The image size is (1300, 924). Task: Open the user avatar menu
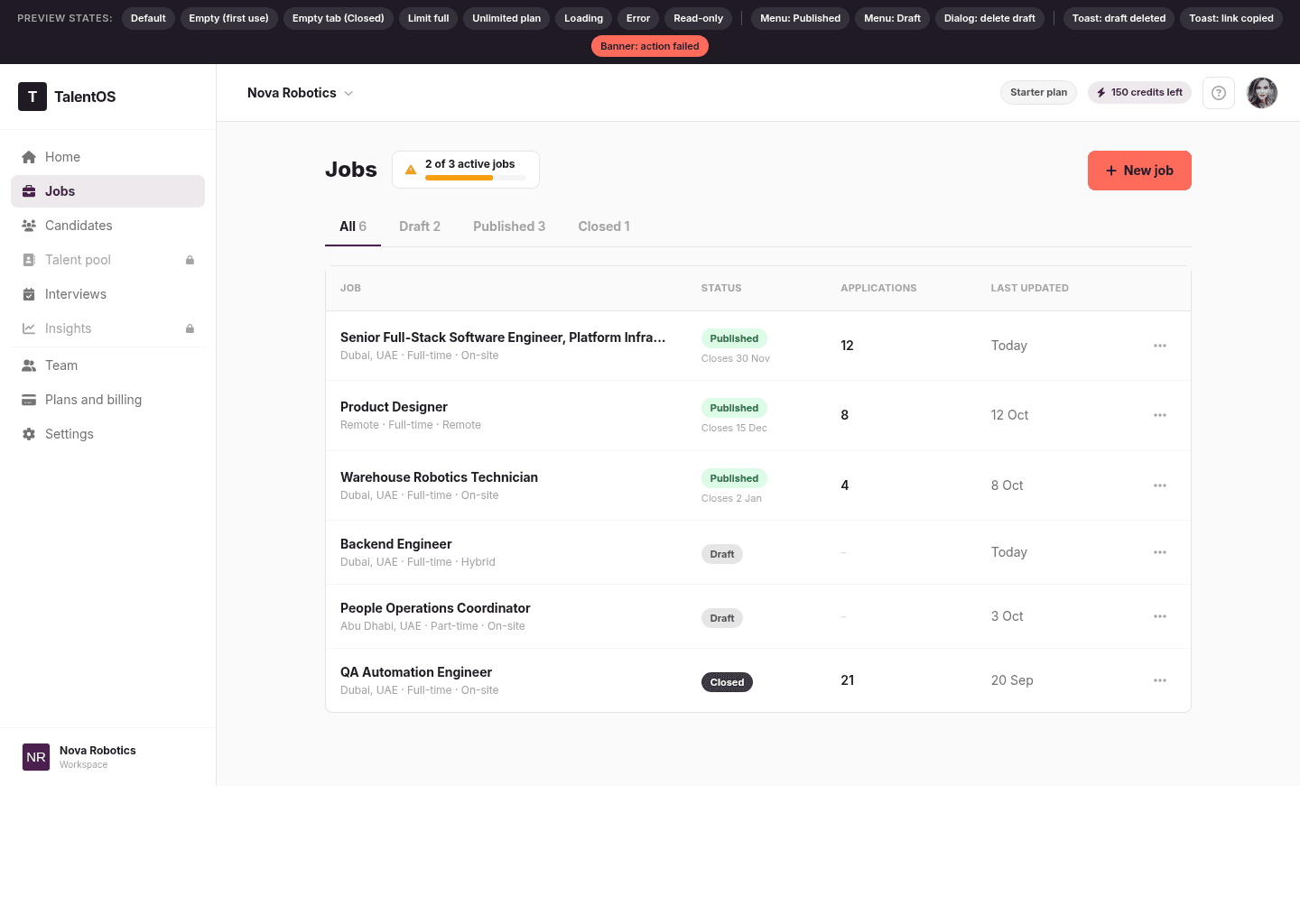(1262, 93)
